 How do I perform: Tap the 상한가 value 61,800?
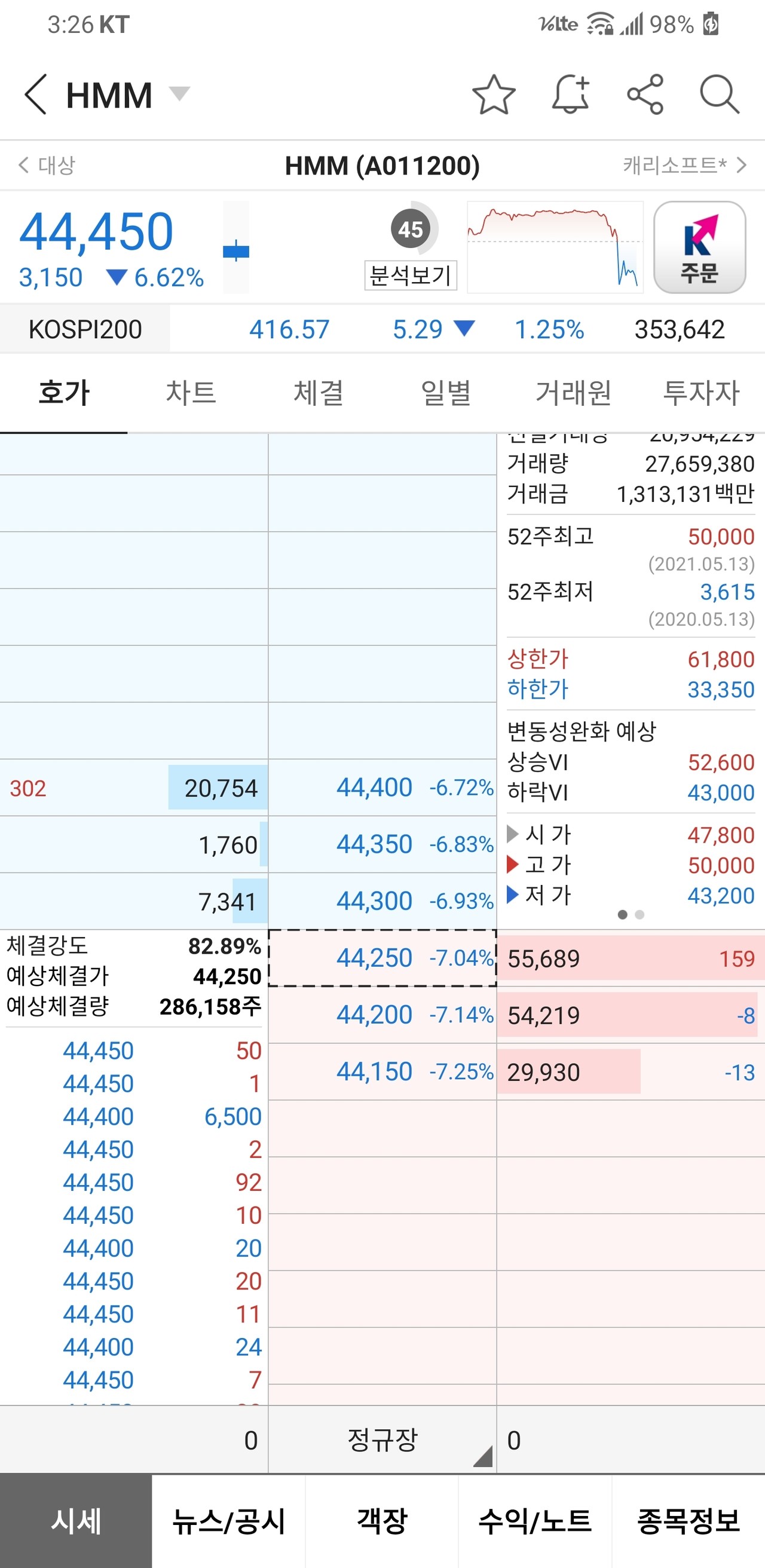[x=721, y=659]
